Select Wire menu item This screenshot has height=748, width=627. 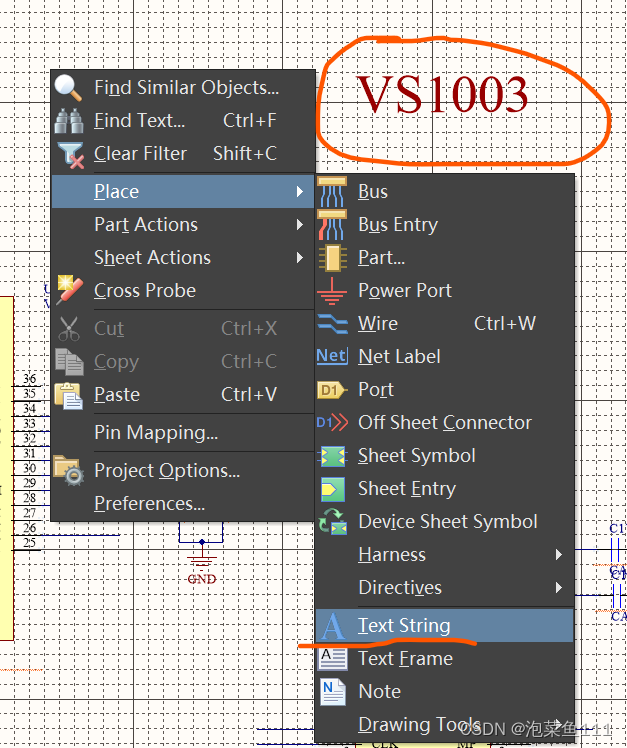click(x=444, y=323)
